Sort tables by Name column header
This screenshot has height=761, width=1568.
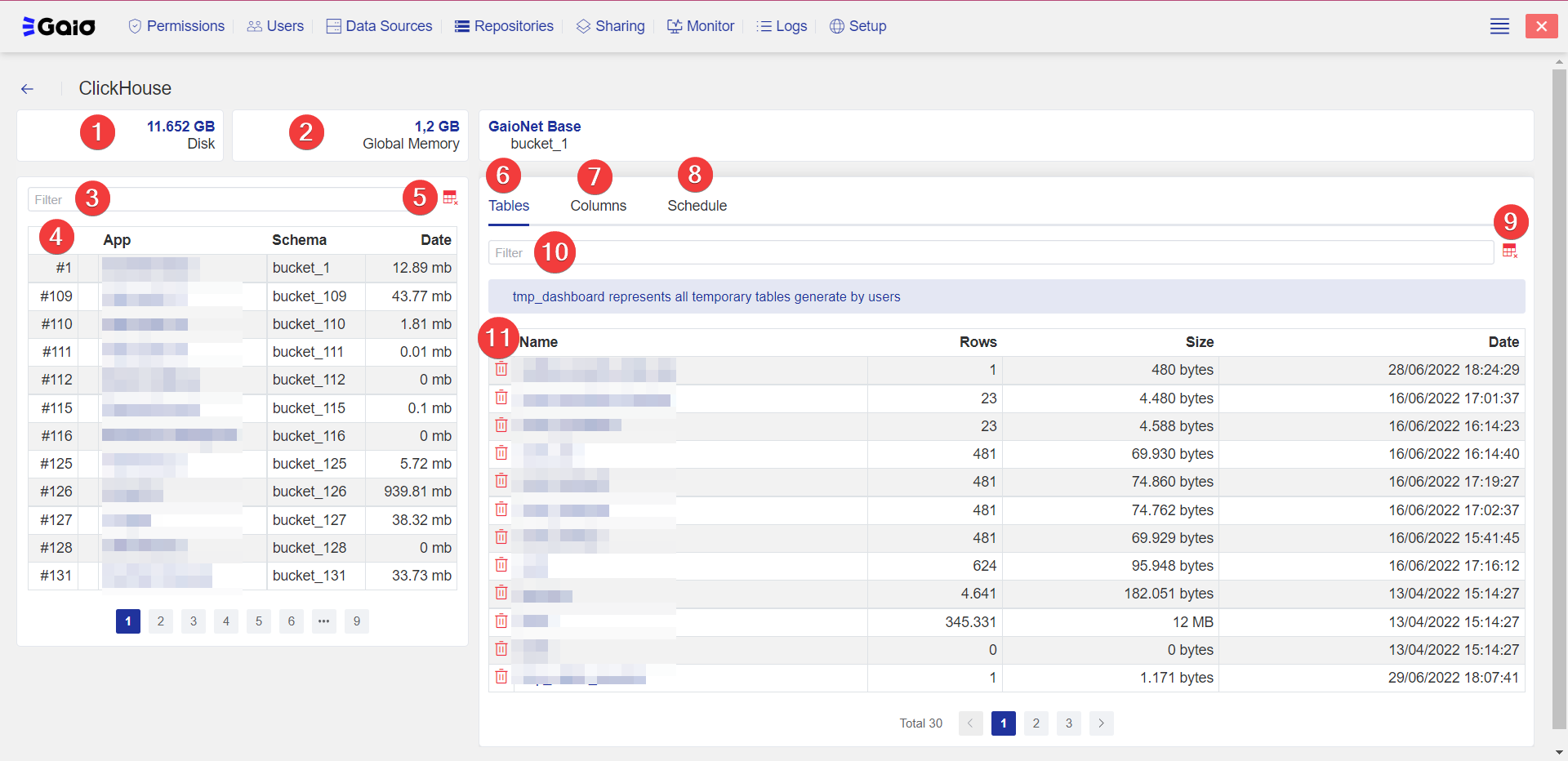[x=538, y=342]
